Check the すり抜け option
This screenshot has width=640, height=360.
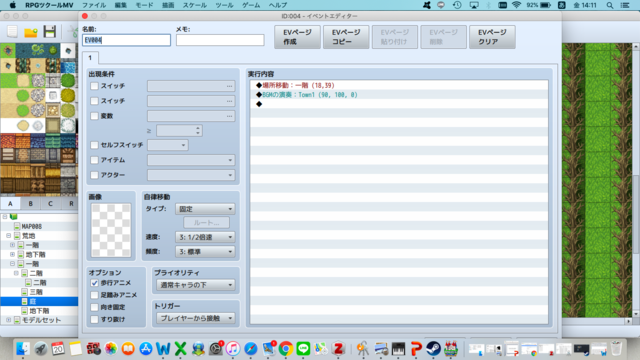point(94,320)
